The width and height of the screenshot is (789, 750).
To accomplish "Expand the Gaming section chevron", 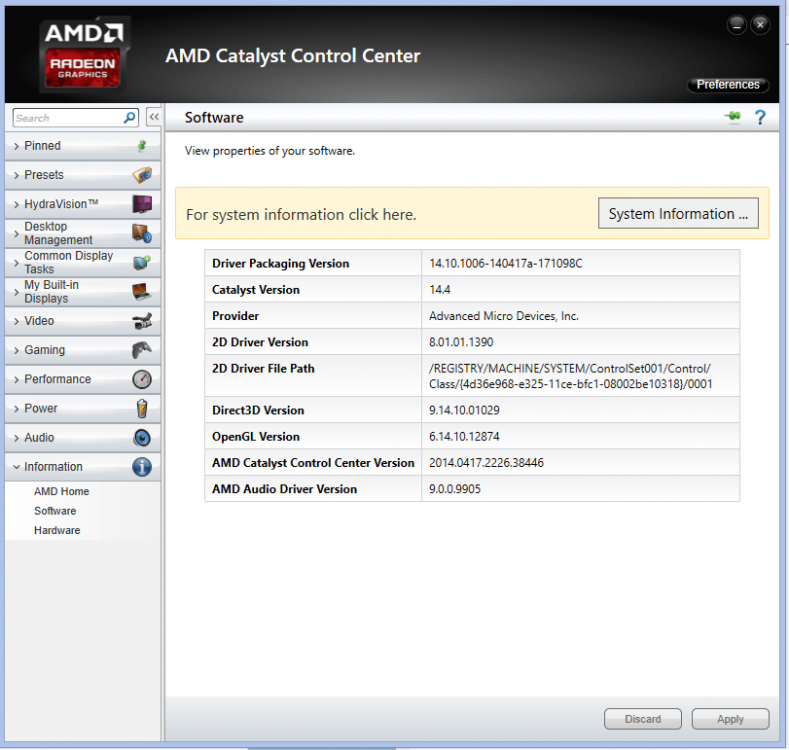I will tap(17, 350).
